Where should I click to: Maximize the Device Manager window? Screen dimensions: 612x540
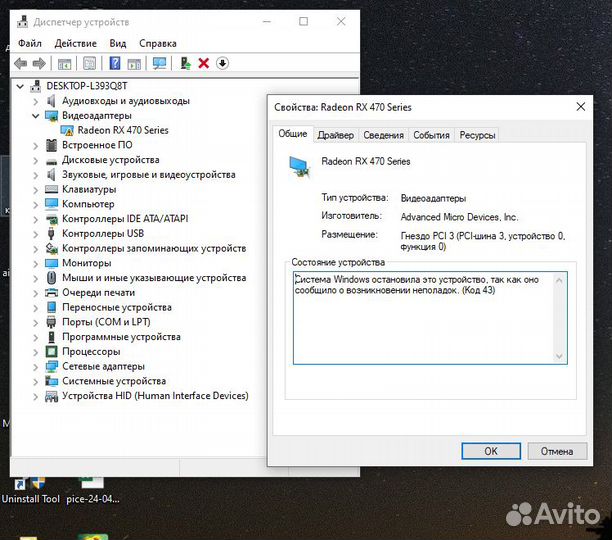(303, 21)
